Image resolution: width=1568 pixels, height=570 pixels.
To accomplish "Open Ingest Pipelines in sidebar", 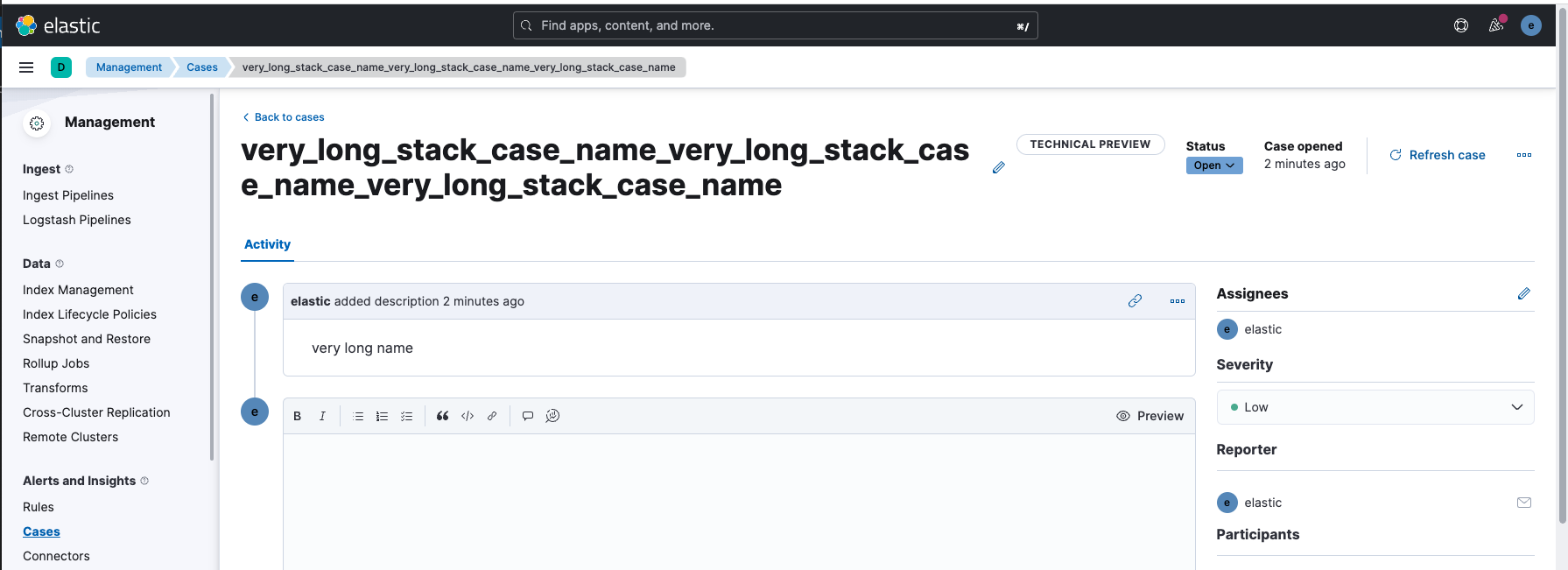I will tap(68, 195).
